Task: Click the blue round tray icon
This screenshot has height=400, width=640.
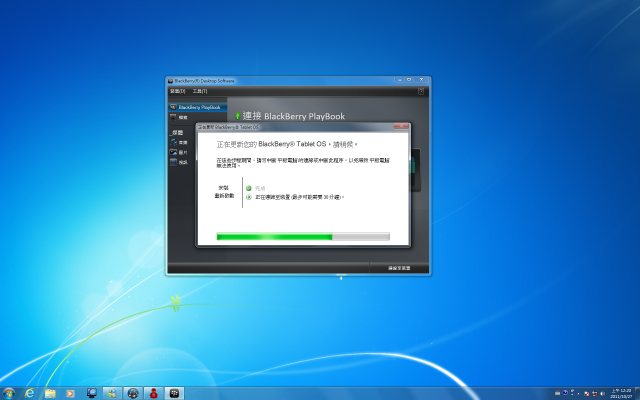Action: point(565,393)
